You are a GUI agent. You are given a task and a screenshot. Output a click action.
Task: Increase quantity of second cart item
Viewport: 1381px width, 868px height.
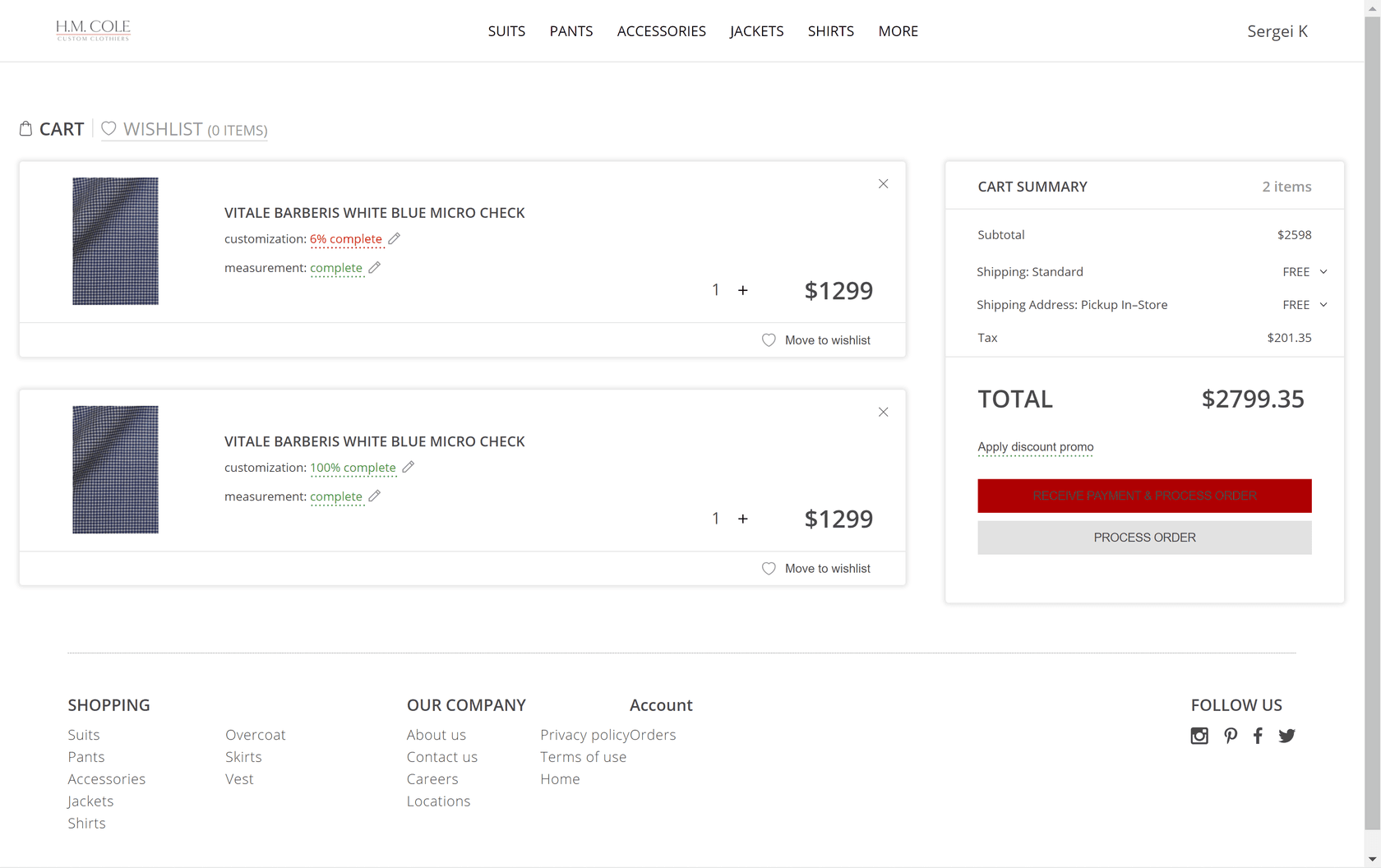(x=743, y=519)
